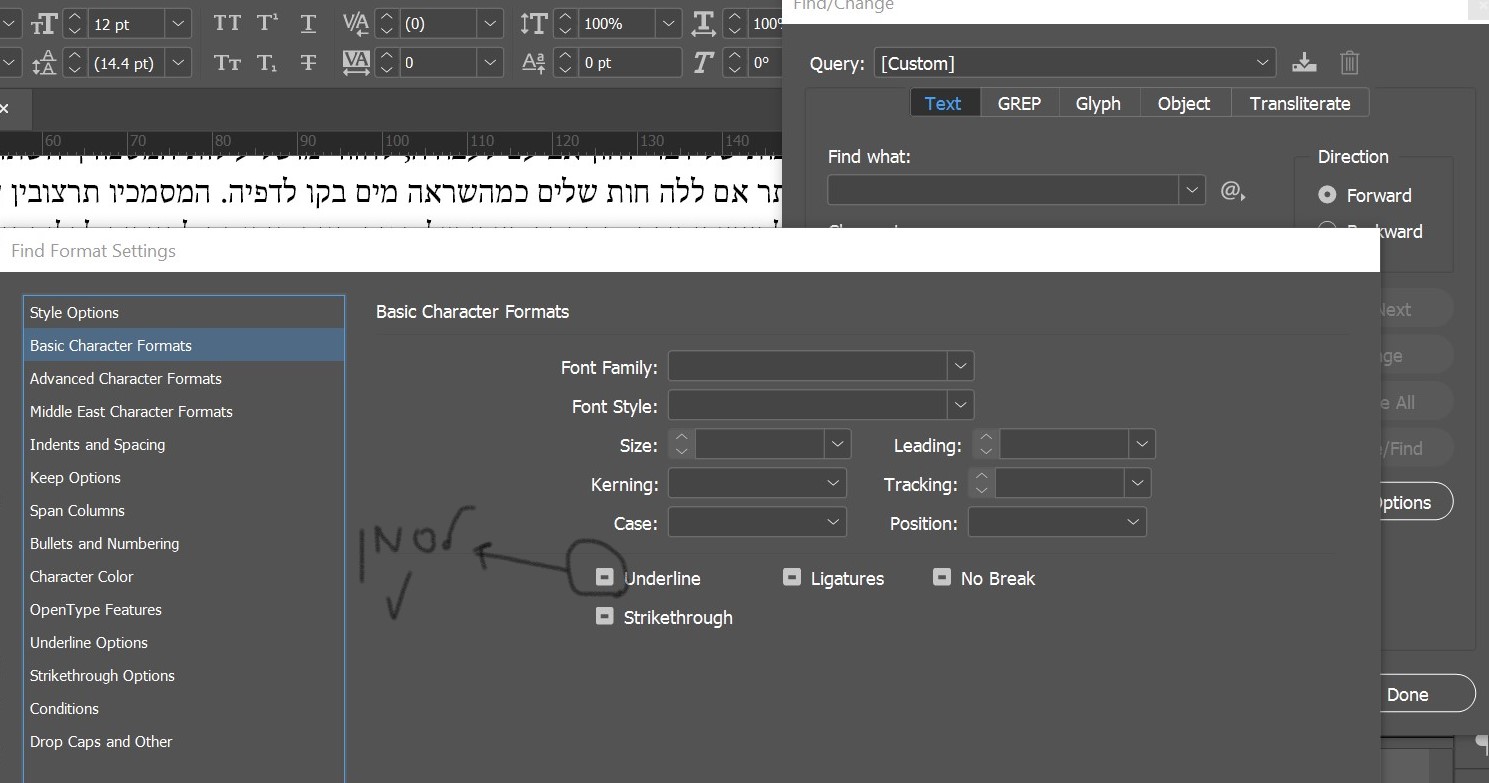Save the query in Find/Change
The width and height of the screenshot is (1489, 783).
(x=1304, y=63)
